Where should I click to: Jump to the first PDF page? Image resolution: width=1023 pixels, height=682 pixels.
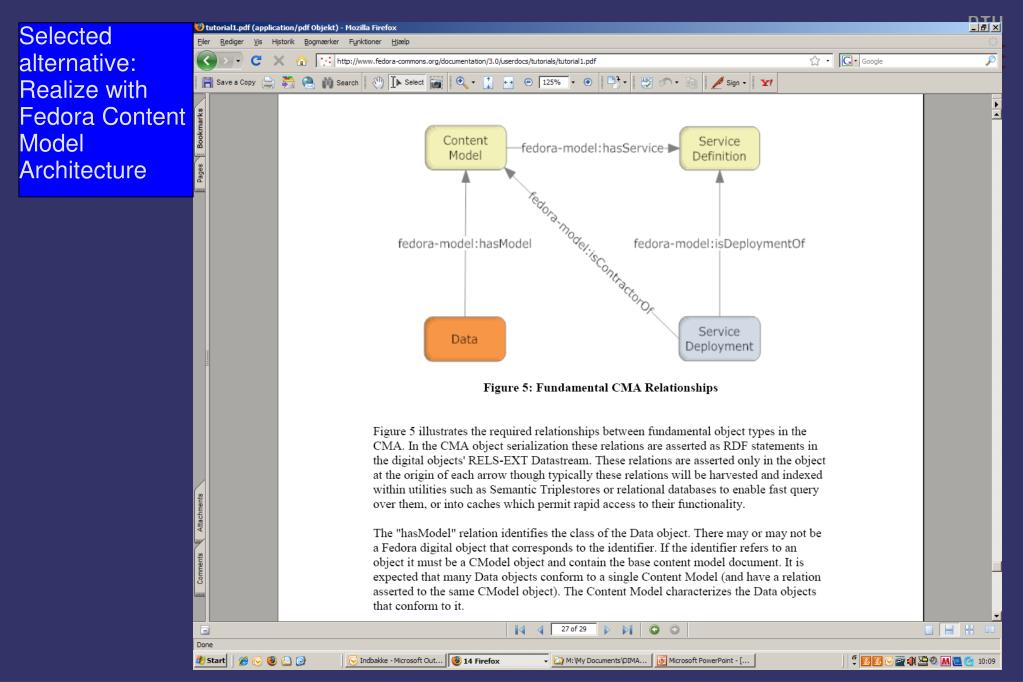(520, 630)
